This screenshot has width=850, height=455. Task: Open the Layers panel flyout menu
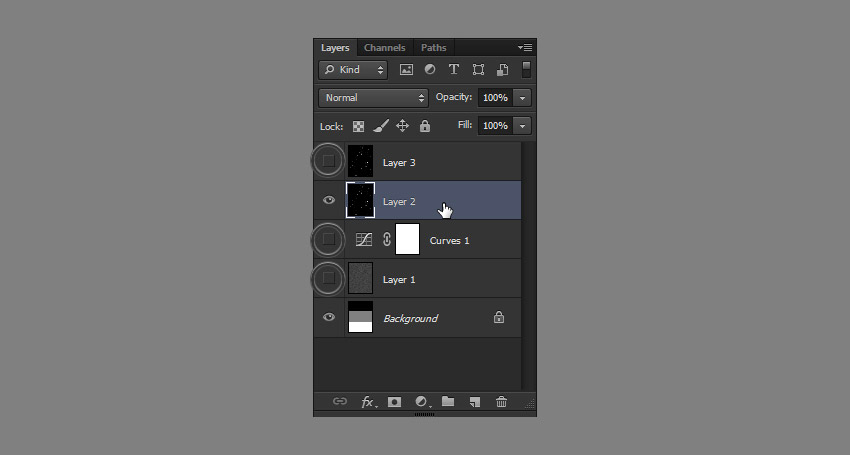point(525,48)
